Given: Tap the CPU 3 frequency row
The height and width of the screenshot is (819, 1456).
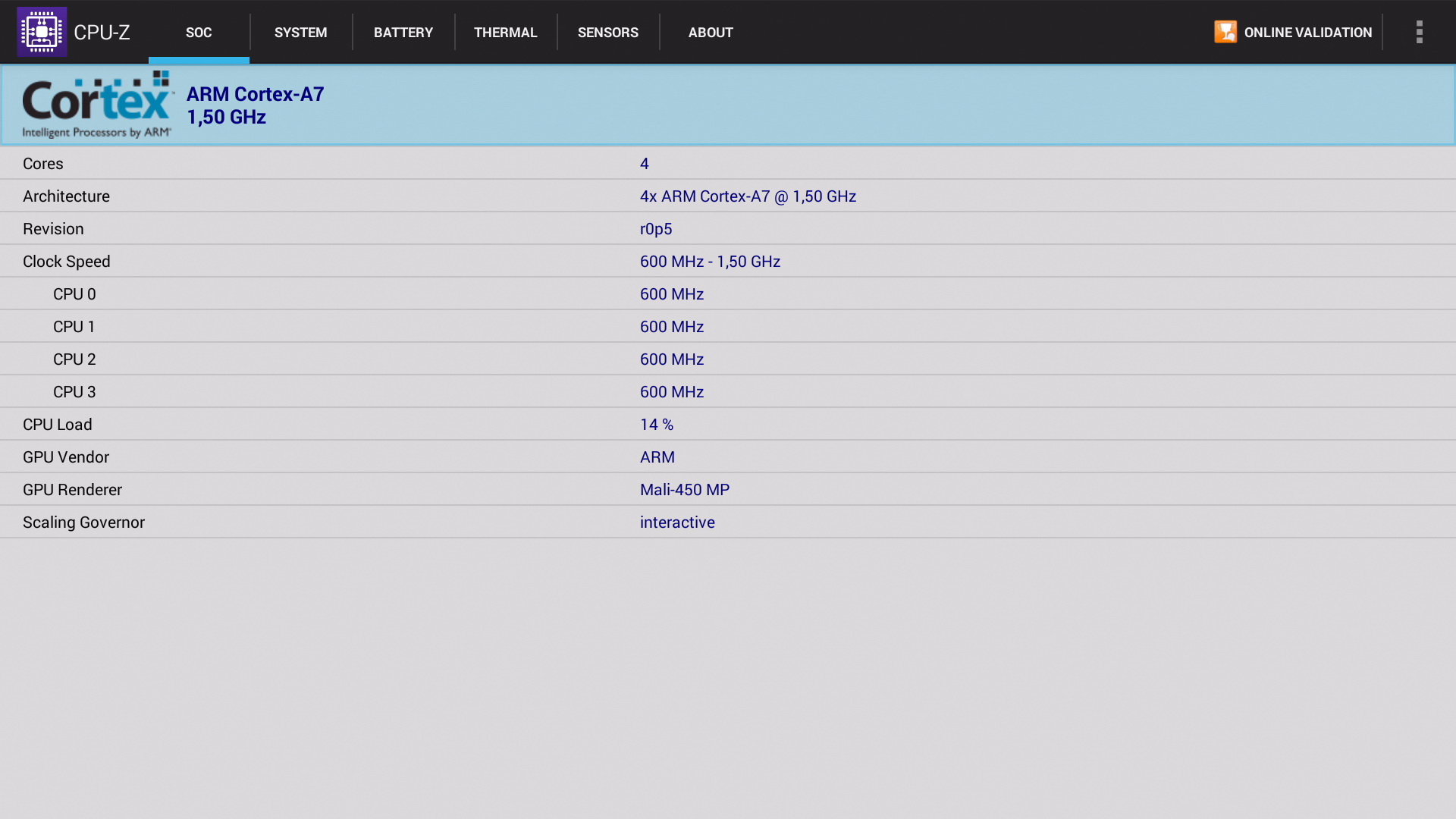Looking at the screenshot, I should (728, 392).
